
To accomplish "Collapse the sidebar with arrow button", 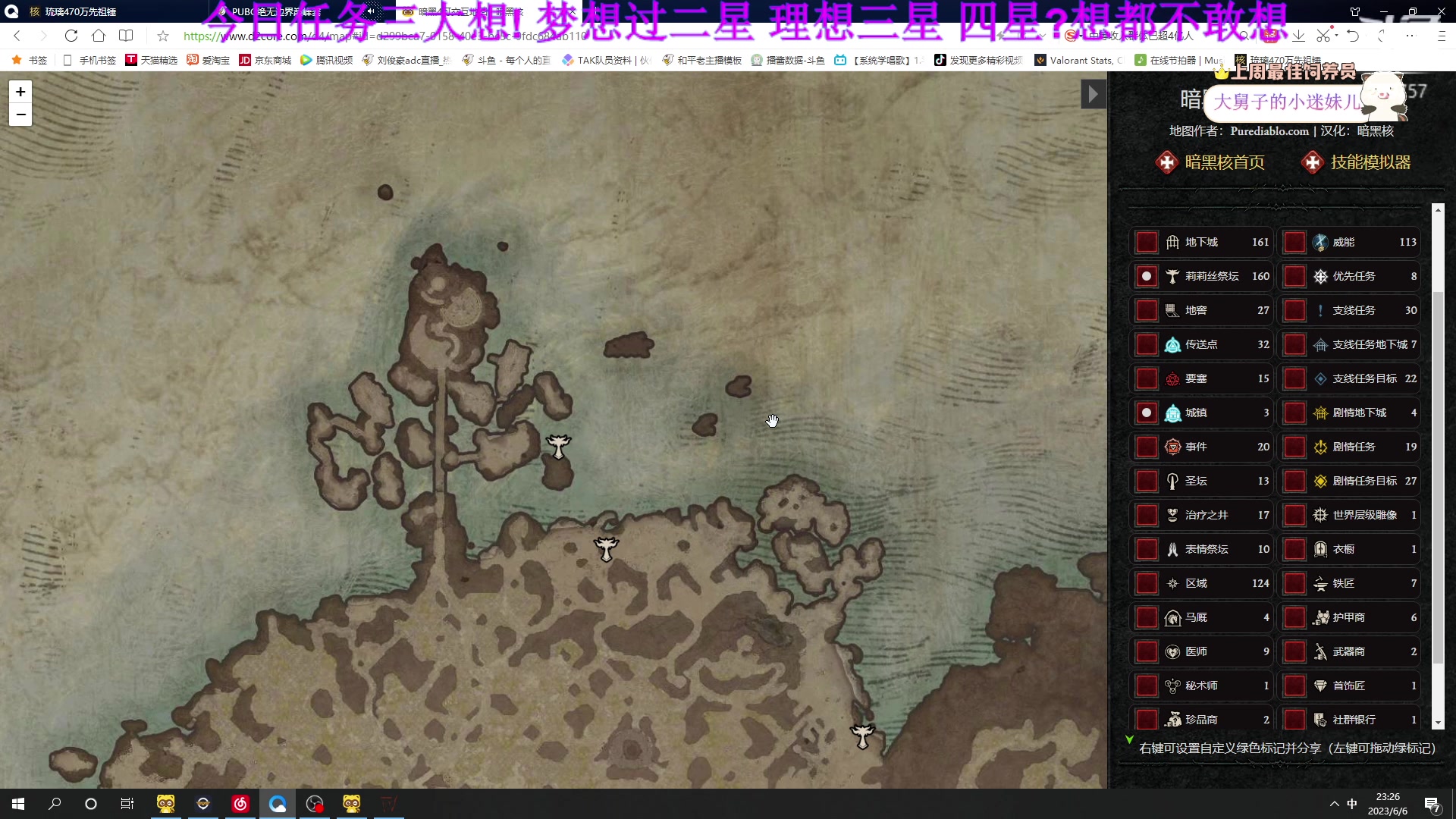I will point(1093,95).
